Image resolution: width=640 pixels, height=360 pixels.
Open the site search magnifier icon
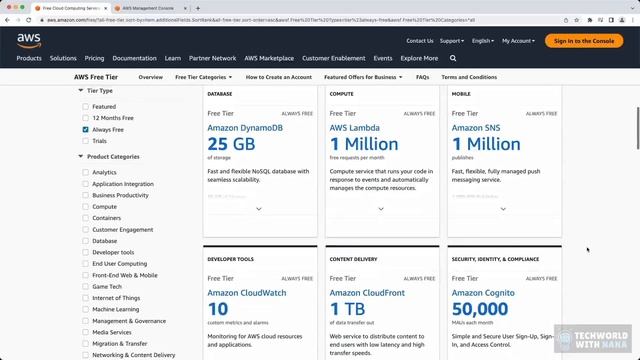tap(453, 58)
